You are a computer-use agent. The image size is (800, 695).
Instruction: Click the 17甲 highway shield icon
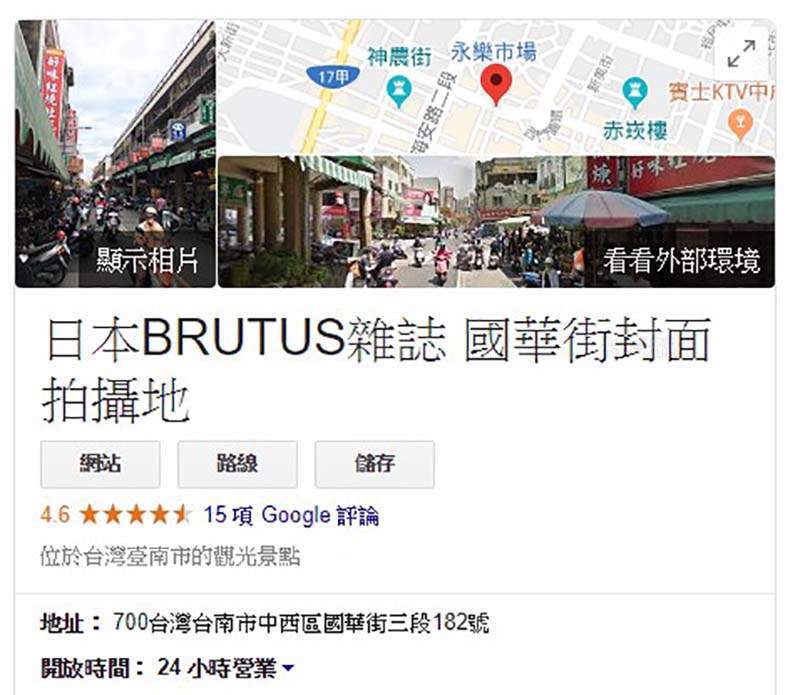333,77
